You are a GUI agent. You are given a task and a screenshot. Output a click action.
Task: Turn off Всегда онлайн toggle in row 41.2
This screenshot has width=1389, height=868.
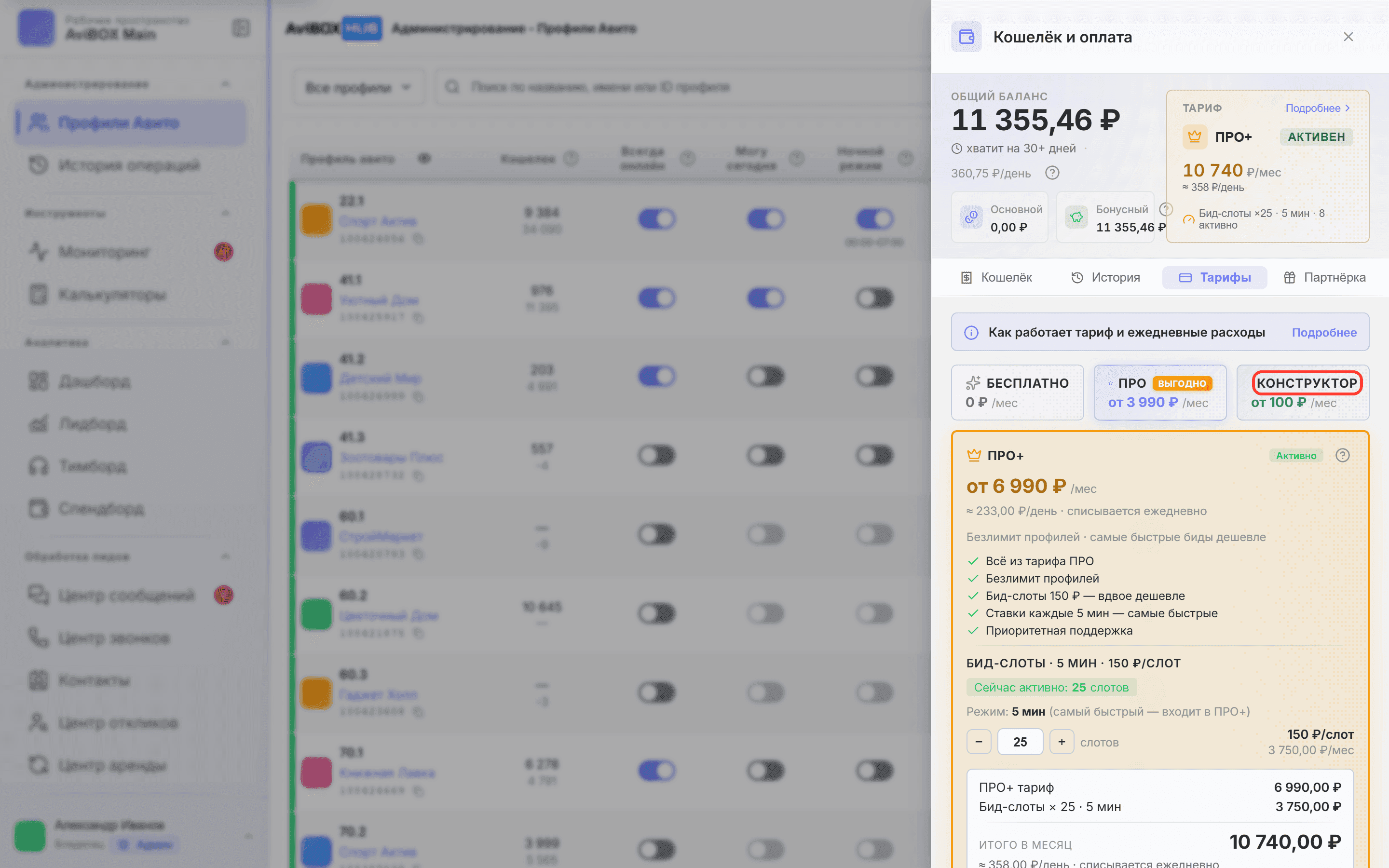coord(656,377)
